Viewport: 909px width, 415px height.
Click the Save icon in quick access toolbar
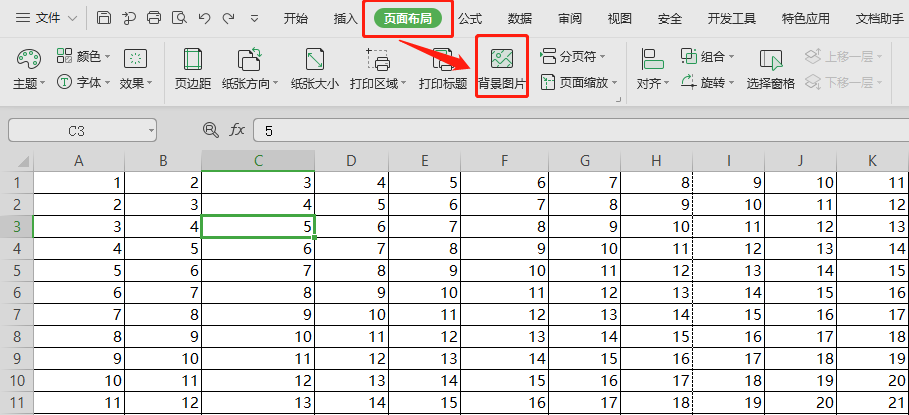(103, 18)
